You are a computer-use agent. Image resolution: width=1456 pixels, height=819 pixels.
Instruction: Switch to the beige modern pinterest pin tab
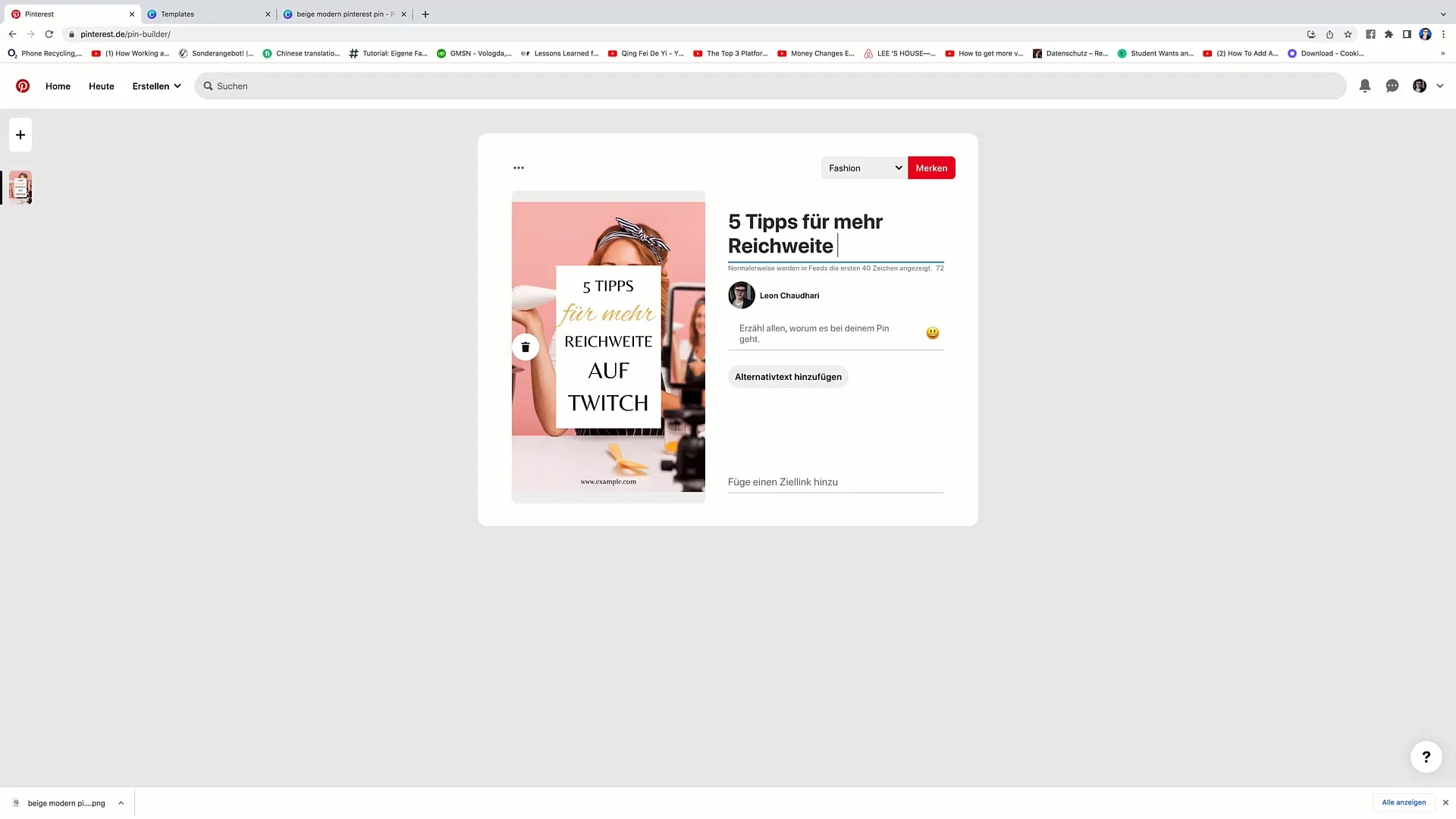click(x=345, y=14)
